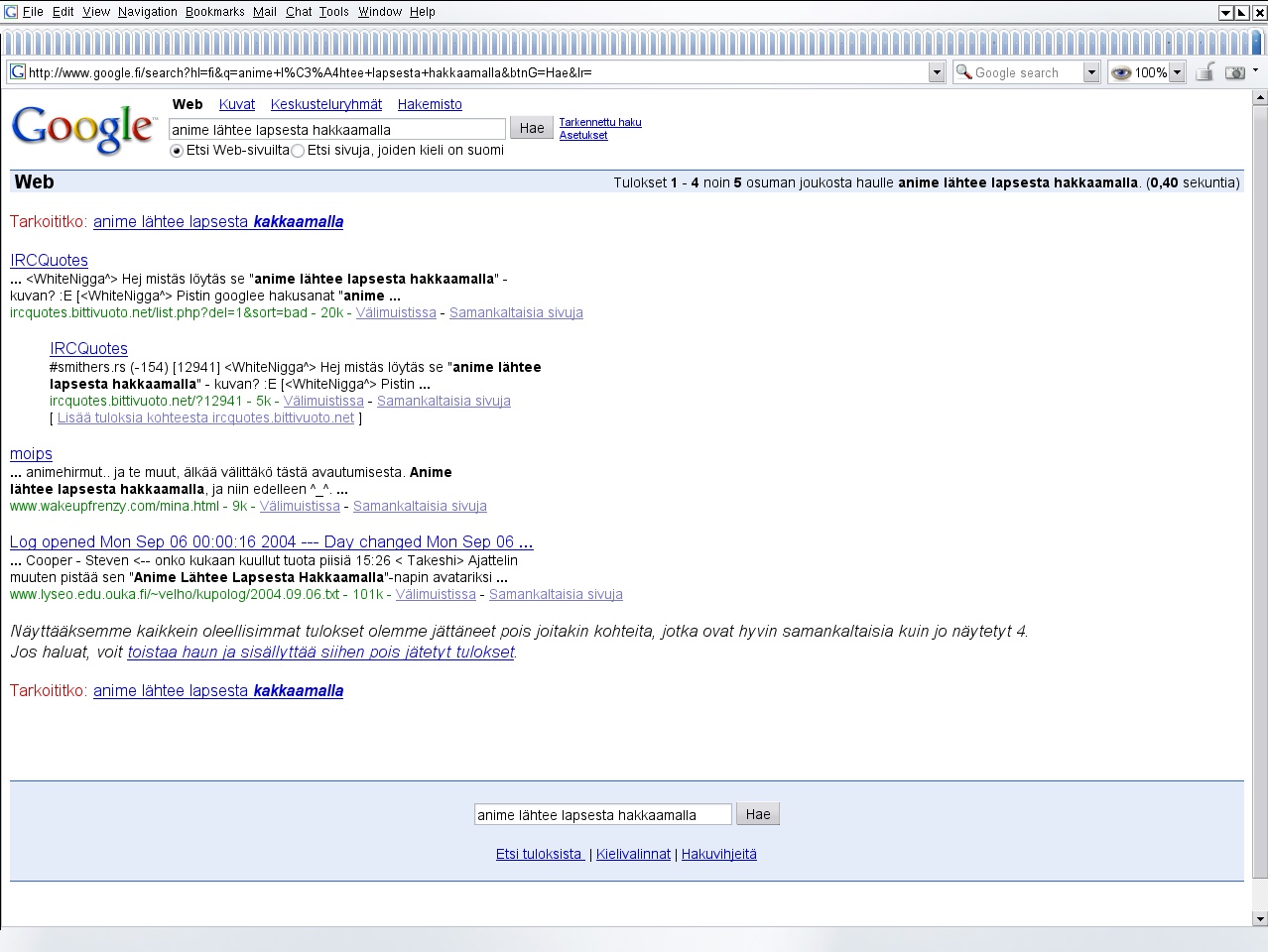Image resolution: width=1268 pixels, height=952 pixels.
Task: Click the 'Google search' toolbar field
Action: [x=1026, y=72]
